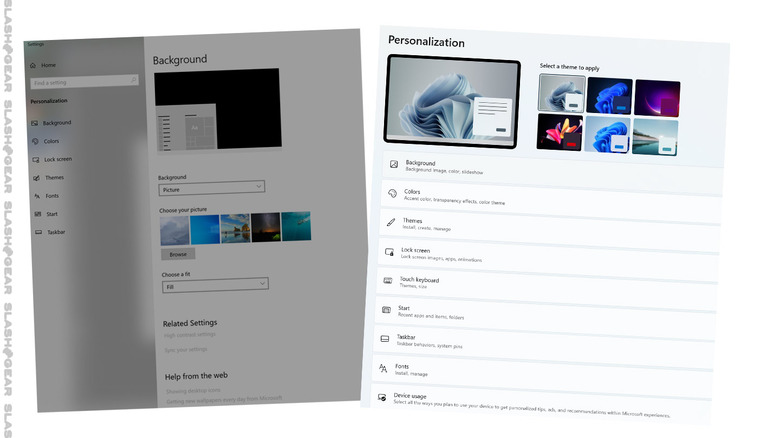Click Colors palette icon in Windows 11 list
Image resolution: width=780 pixels, height=438 pixels.
(392, 194)
